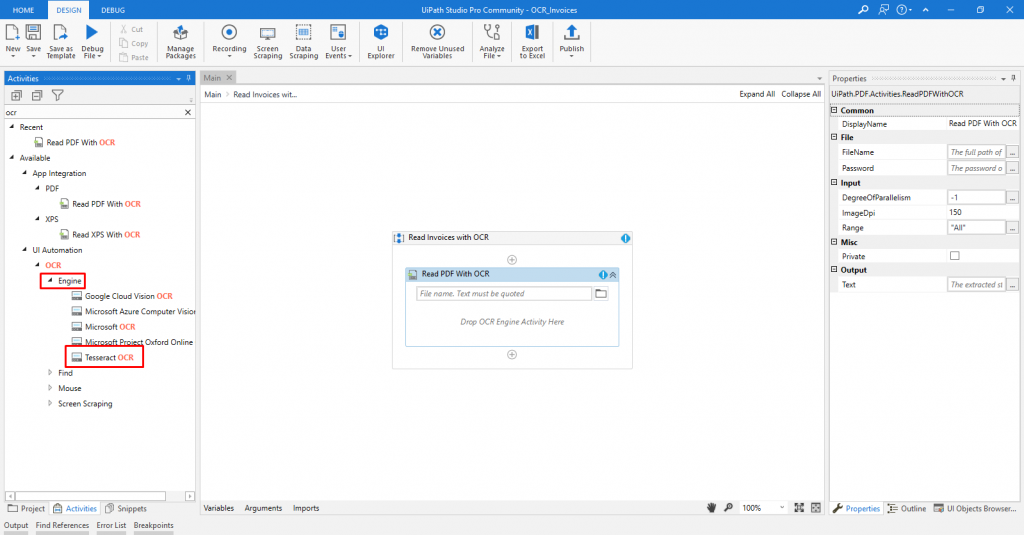The width and height of the screenshot is (1024, 535).
Task: Click expand all icon in Activities panel
Action: pyautogui.click(x=16, y=95)
